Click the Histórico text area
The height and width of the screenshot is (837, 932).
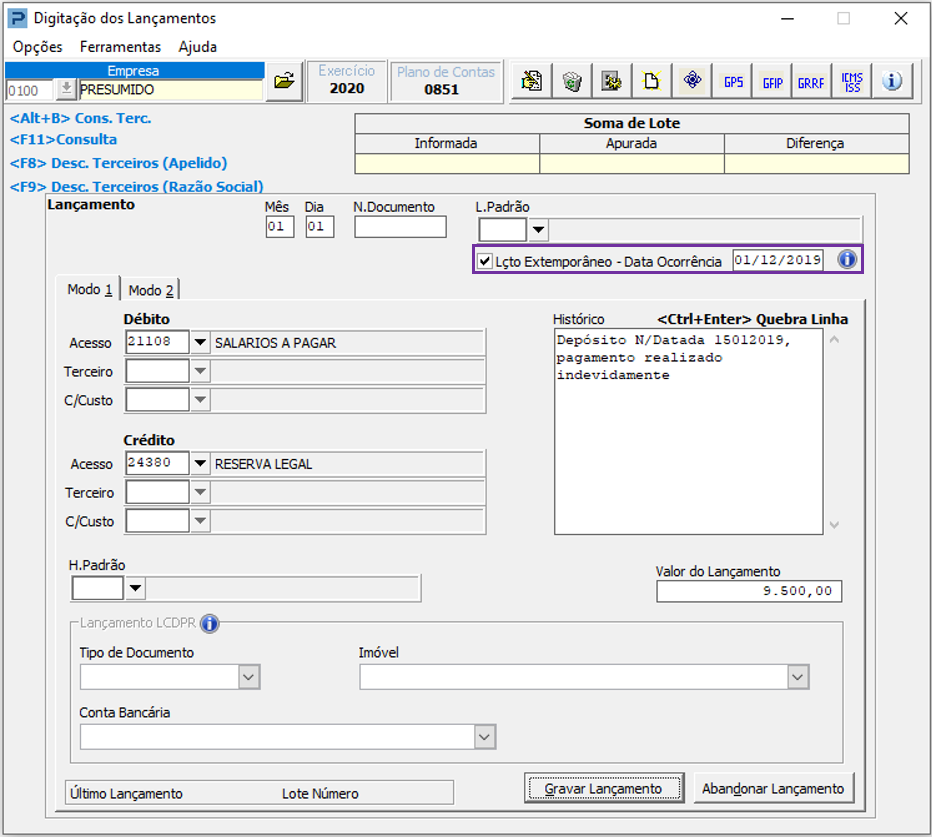[x=688, y=432]
